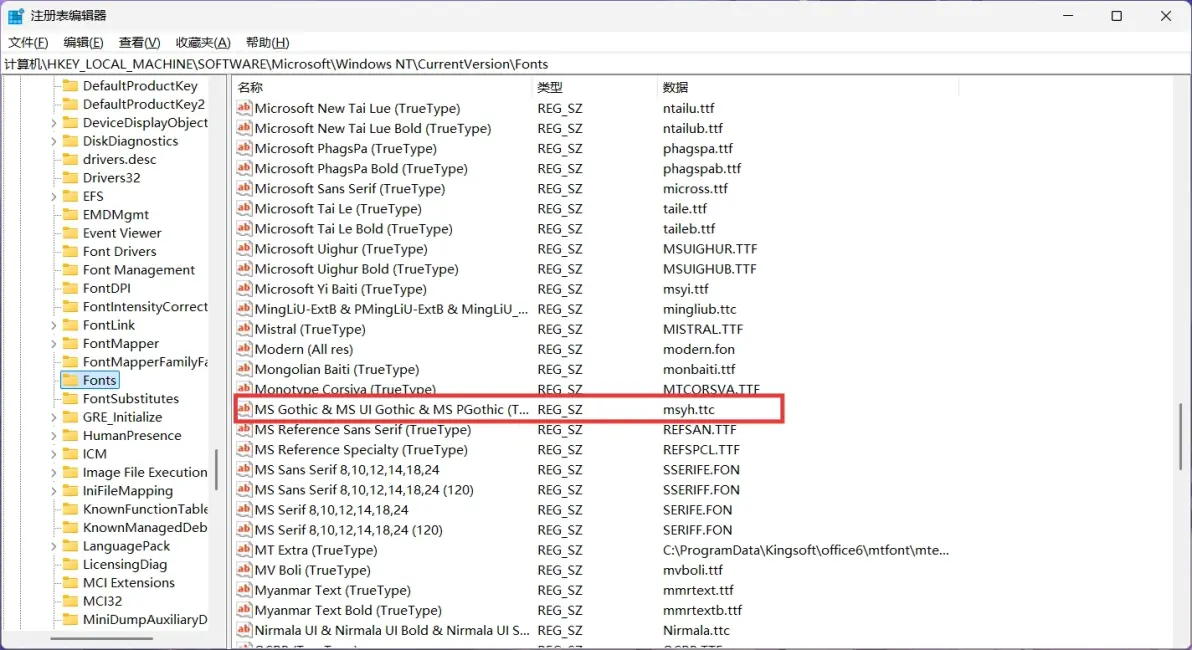Select the Myanmar Text Bold (TrueType) value
Screen dimensions: 1192x650
(348, 610)
